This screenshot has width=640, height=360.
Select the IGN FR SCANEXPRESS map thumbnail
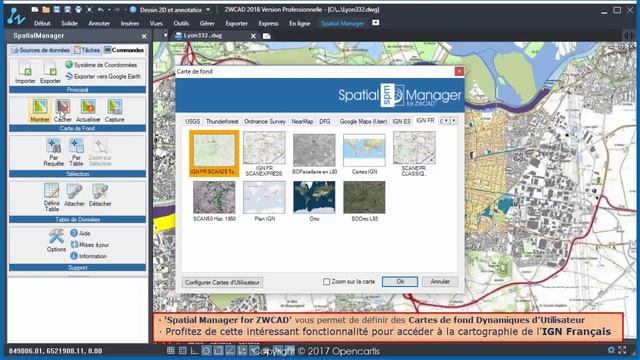point(264,153)
